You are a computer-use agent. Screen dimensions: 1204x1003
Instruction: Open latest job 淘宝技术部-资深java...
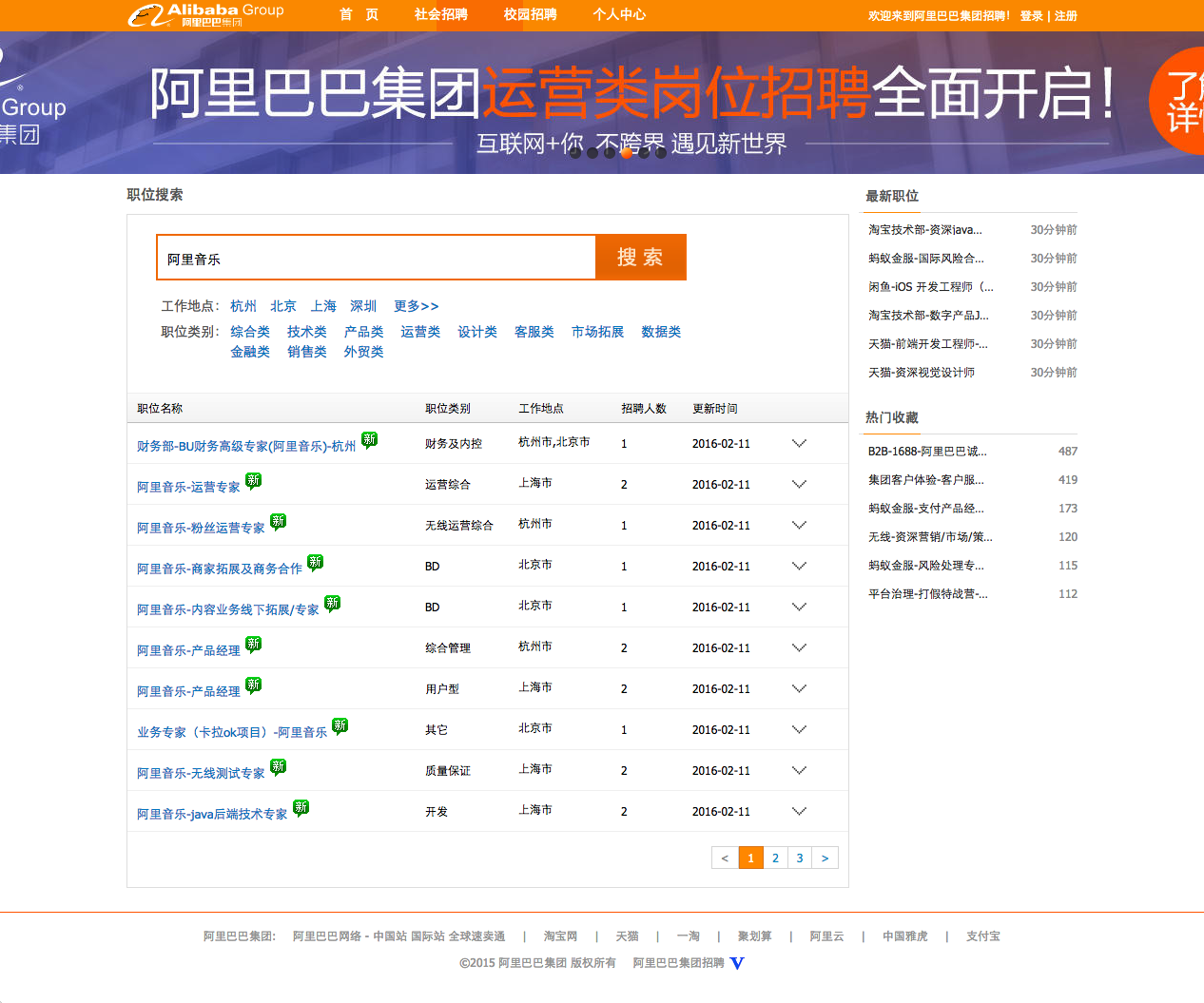click(x=925, y=230)
